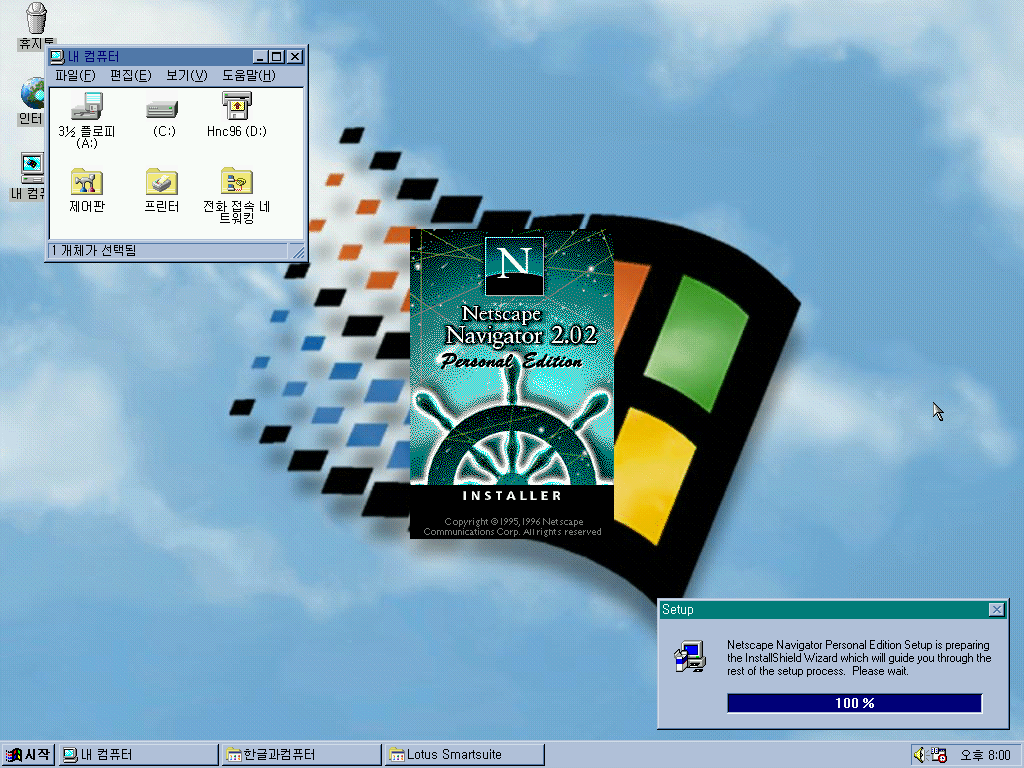1024x768 pixels.
Task: Open the 편집(E) menu
Action: (131, 75)
